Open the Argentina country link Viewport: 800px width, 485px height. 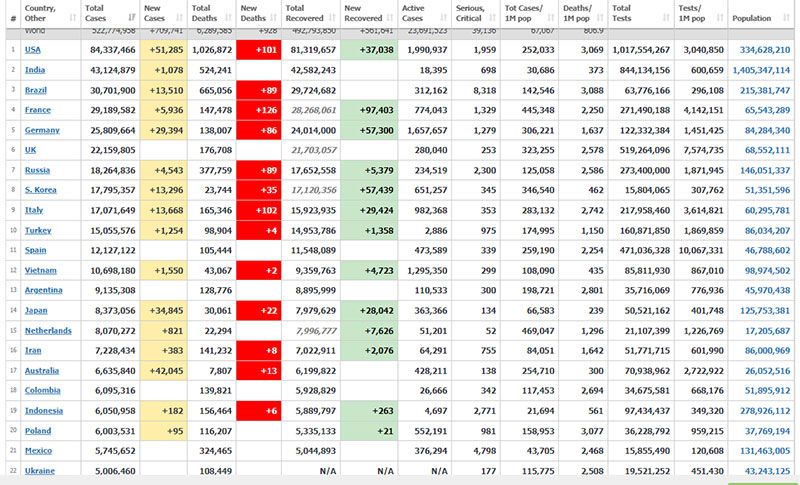(x=43, y=290)
